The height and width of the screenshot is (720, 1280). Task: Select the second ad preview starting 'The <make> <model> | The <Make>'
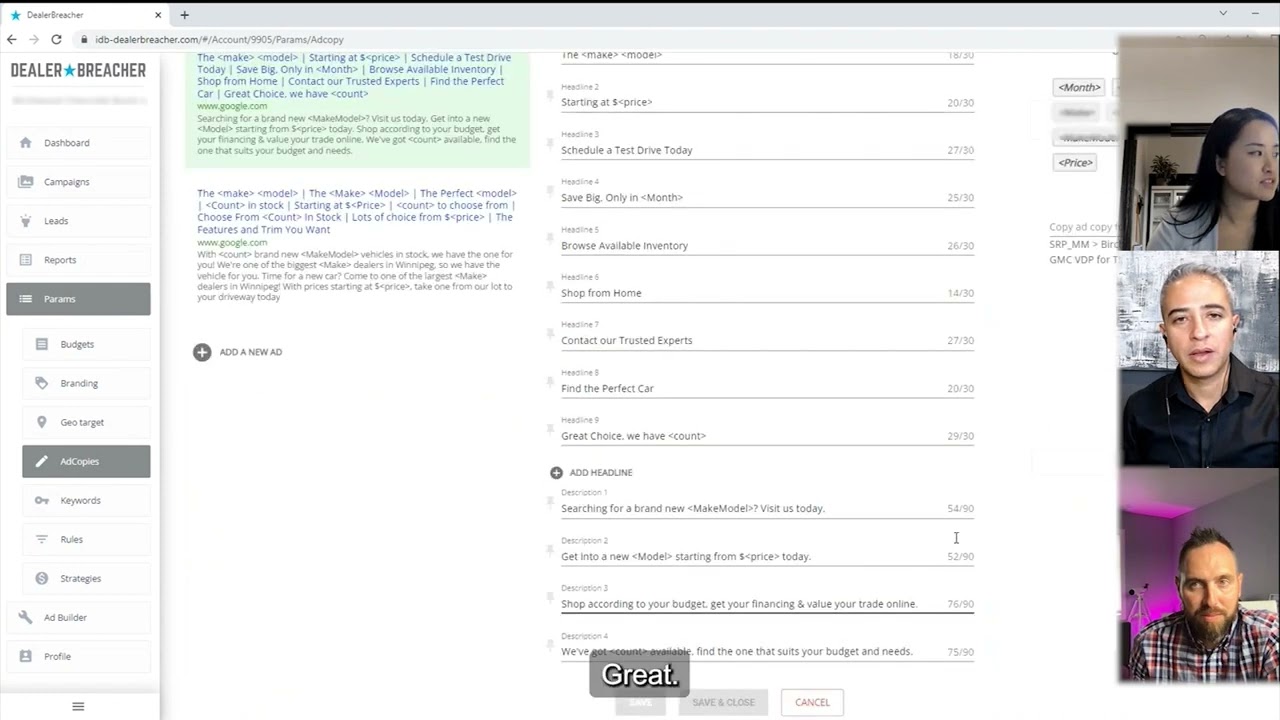(357, 246)
